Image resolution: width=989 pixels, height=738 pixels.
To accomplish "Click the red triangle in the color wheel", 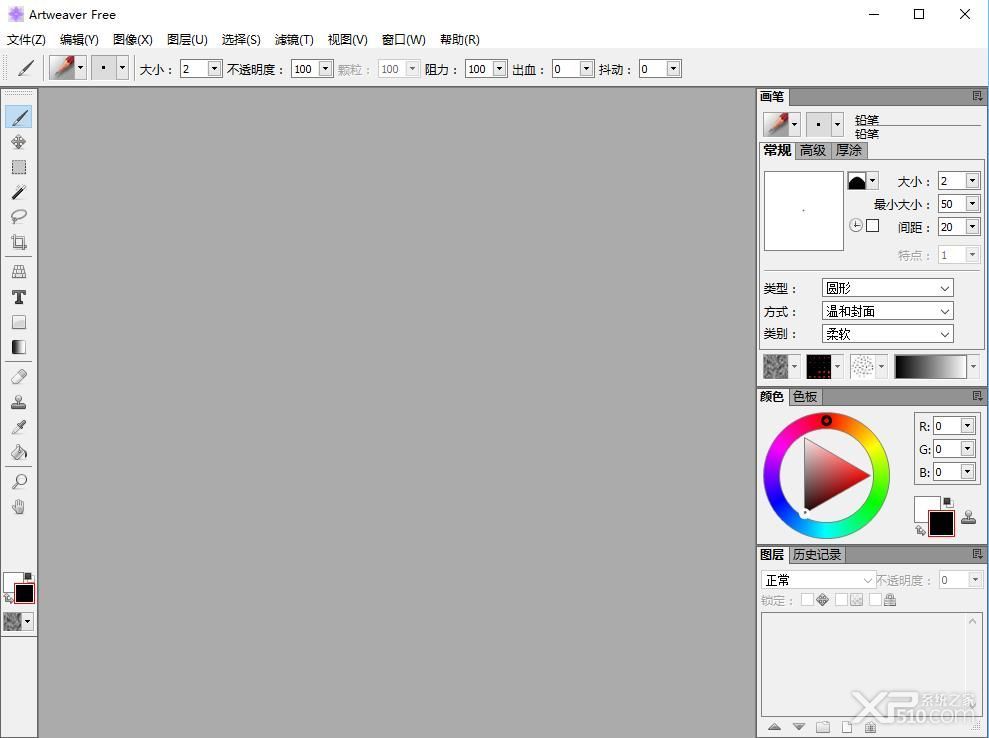I will 833,474.
